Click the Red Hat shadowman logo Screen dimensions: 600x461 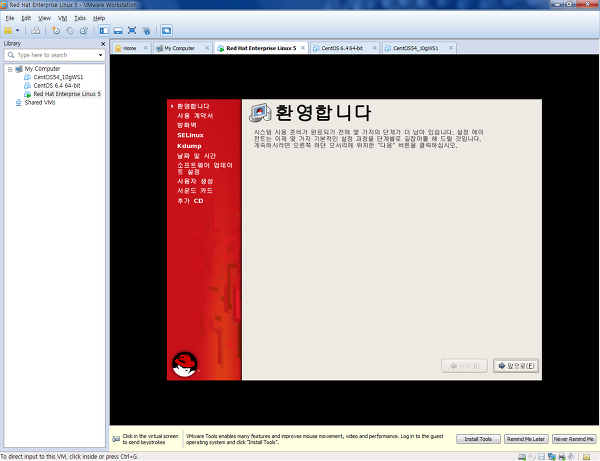[x=185, y=364]
